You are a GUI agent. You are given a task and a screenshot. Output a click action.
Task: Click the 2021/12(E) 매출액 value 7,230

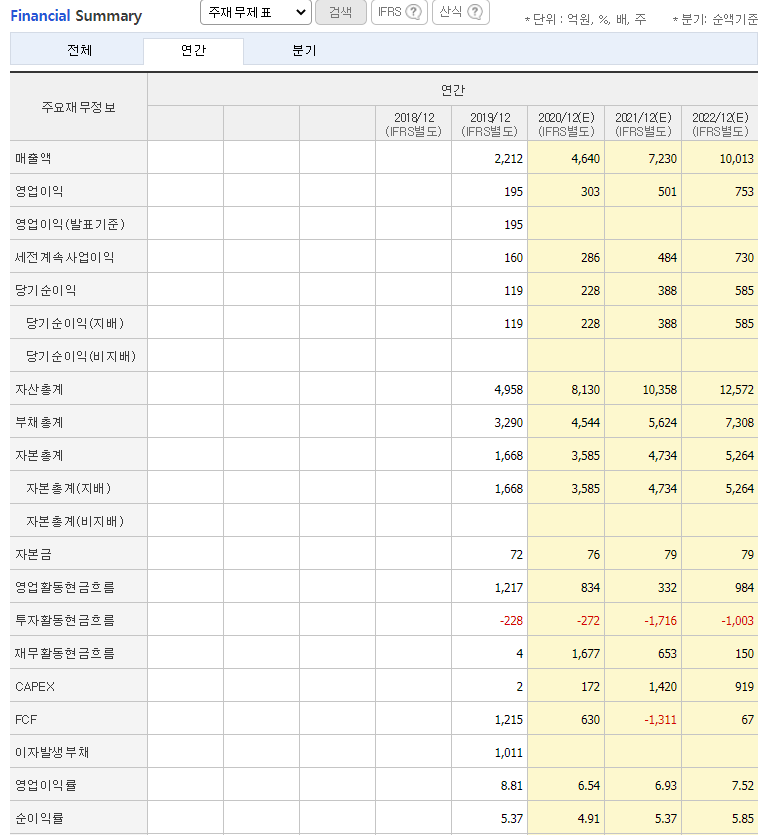662,159
